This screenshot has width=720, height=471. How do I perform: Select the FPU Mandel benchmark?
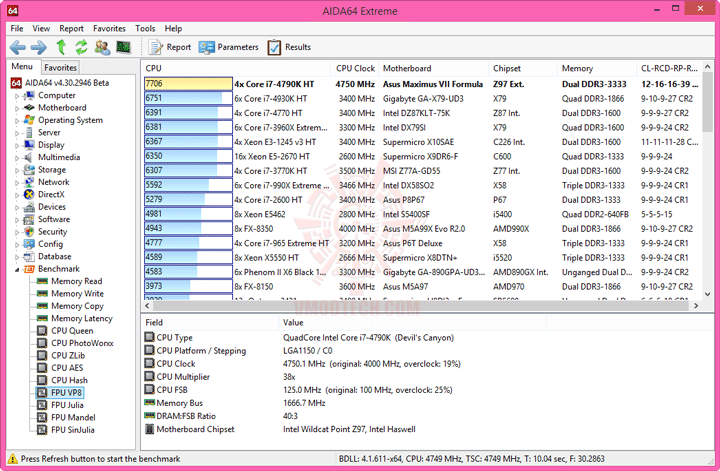(73, 418)
